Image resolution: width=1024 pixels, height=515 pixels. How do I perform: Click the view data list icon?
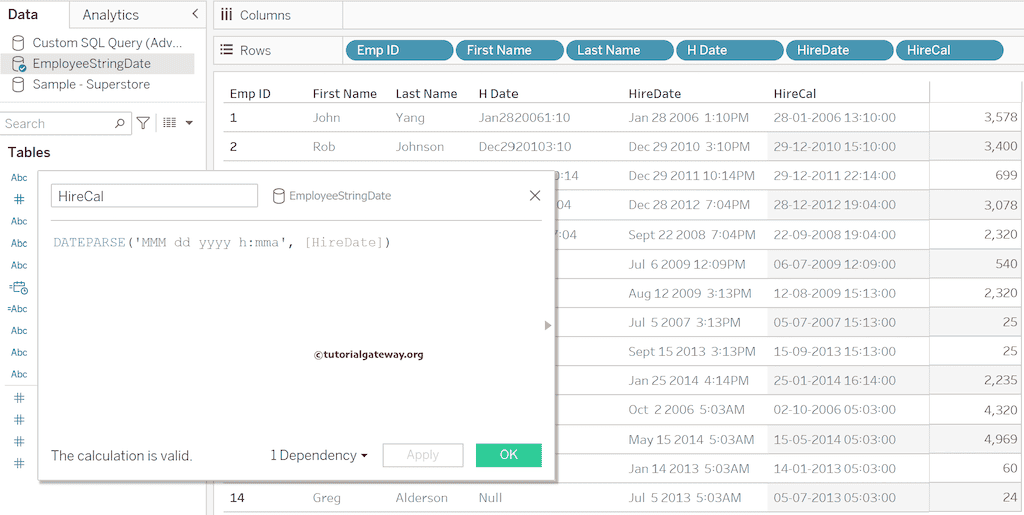[x=170, y=123]
